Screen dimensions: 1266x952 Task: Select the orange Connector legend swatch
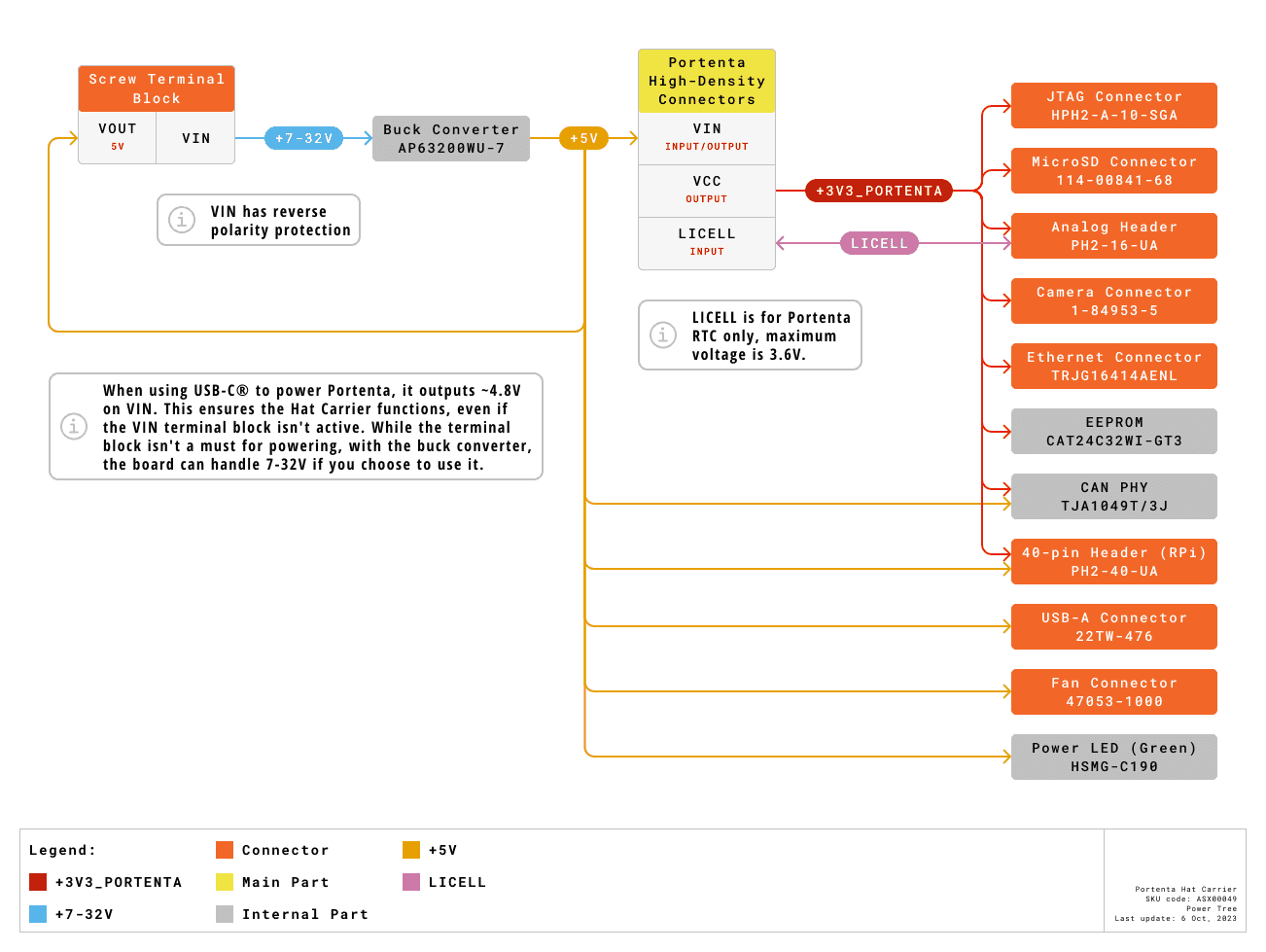[x=225, y=850]
